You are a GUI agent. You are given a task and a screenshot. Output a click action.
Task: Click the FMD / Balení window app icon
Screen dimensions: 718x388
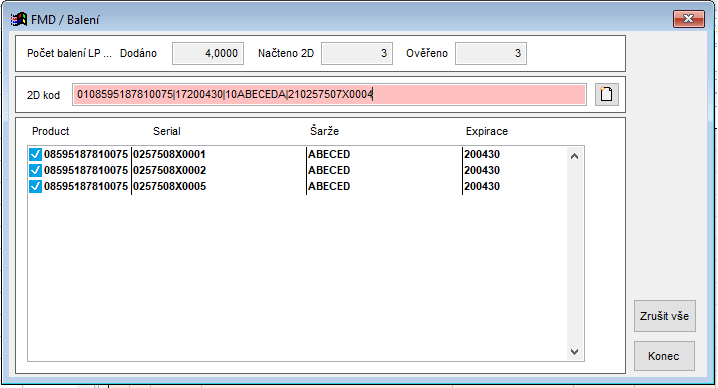19,19
